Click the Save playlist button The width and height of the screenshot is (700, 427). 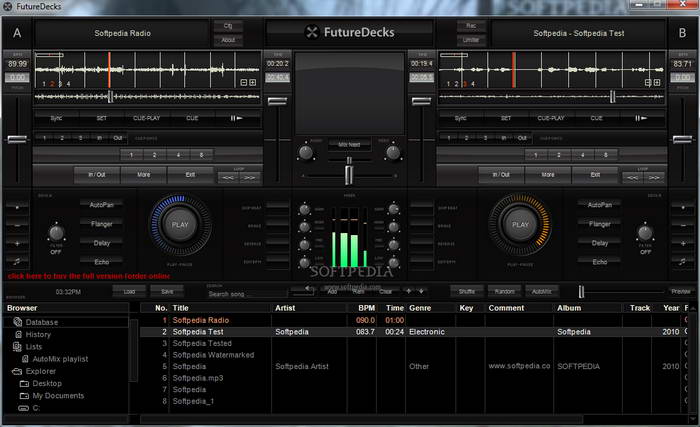(x=167, y=291)
